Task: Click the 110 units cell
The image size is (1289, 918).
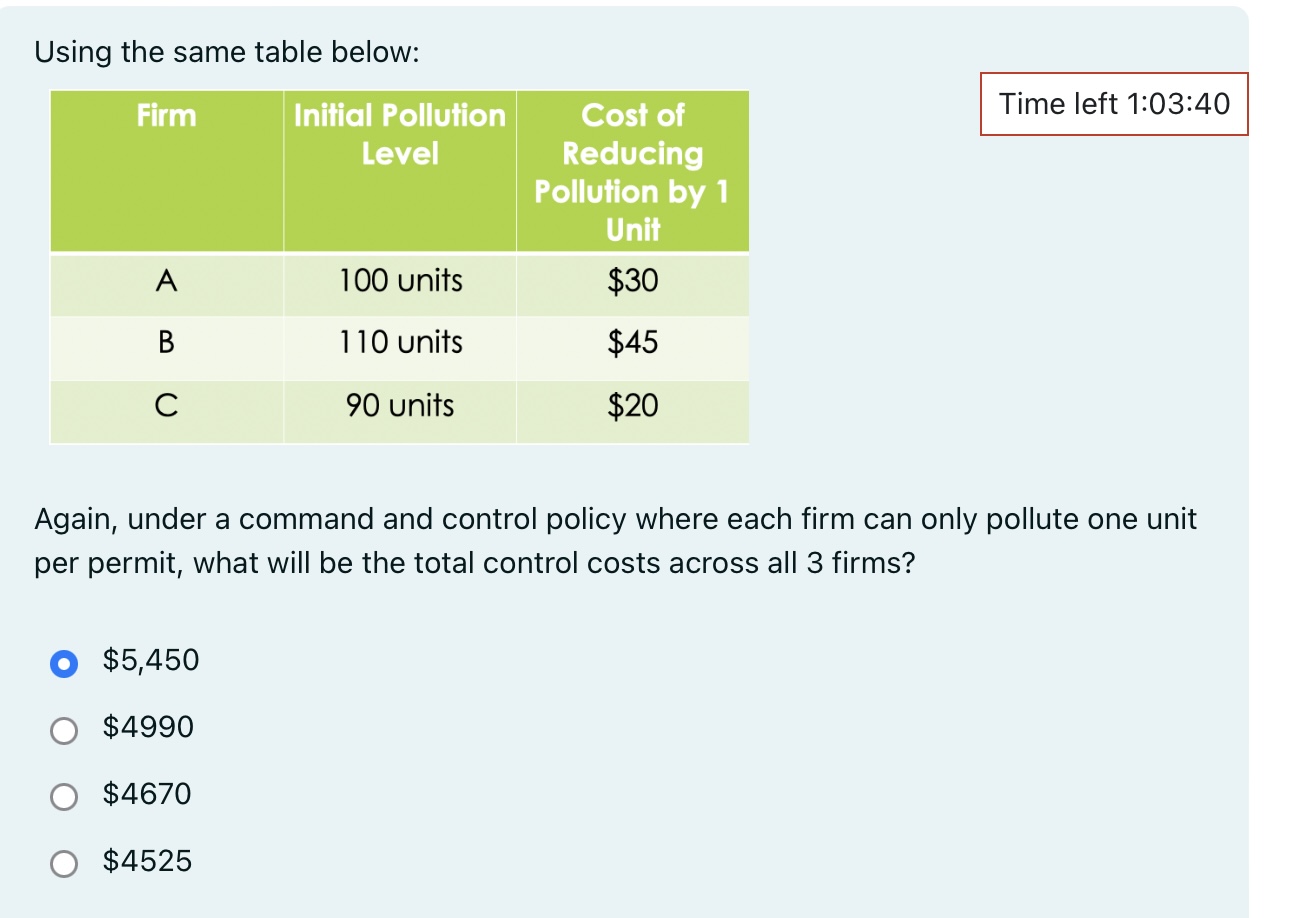Action: pyautogui.click(x=399, y=343)
